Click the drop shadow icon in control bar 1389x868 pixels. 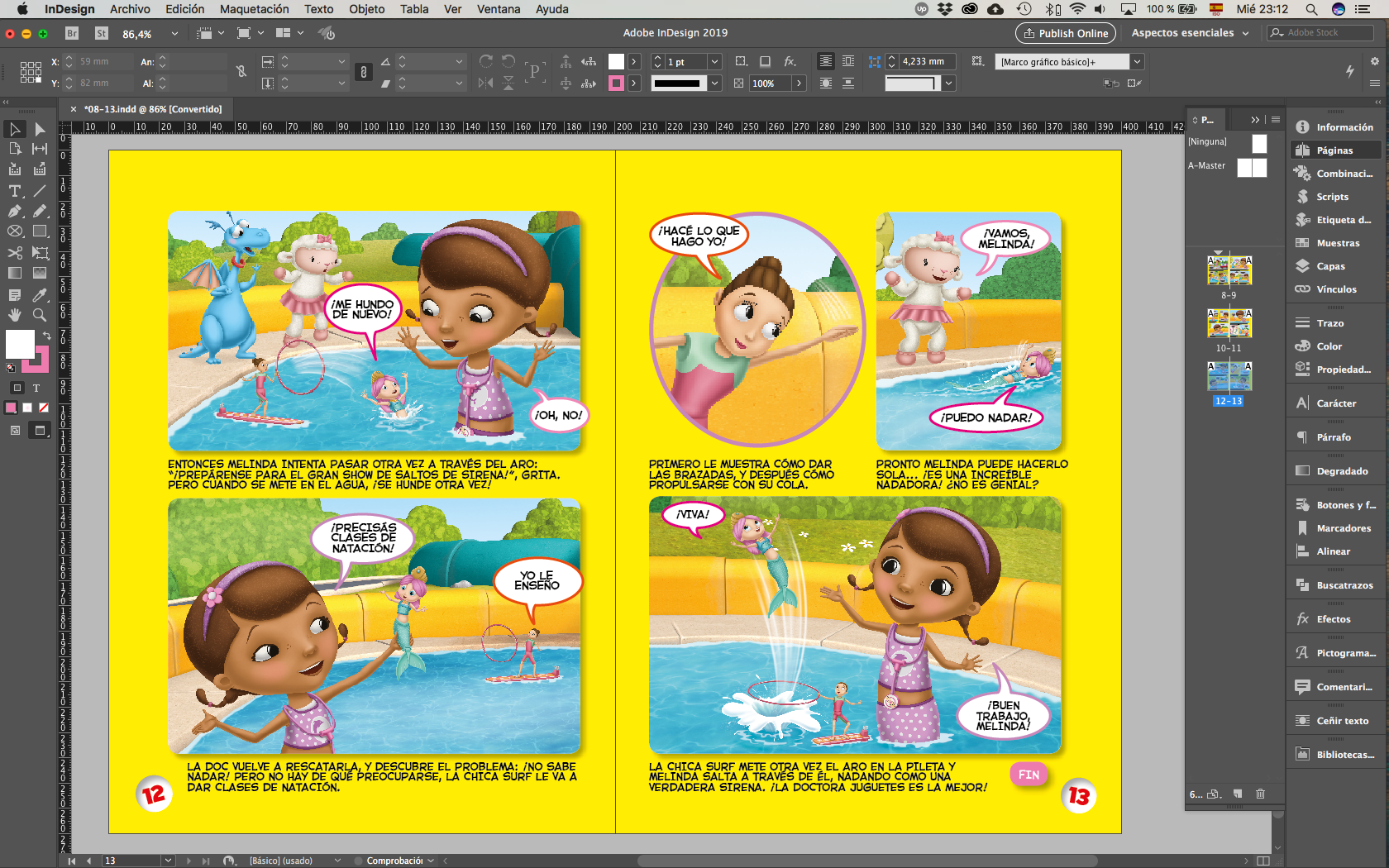click(766, 61)
